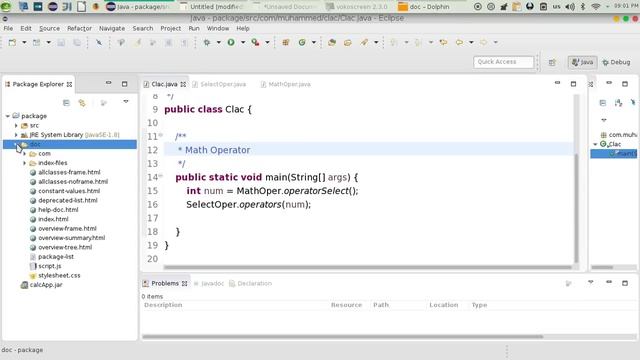The height and width of the screenshot is (360, 640).
Task: Fold the main method at line 14
Action: (x=161, y=176)
